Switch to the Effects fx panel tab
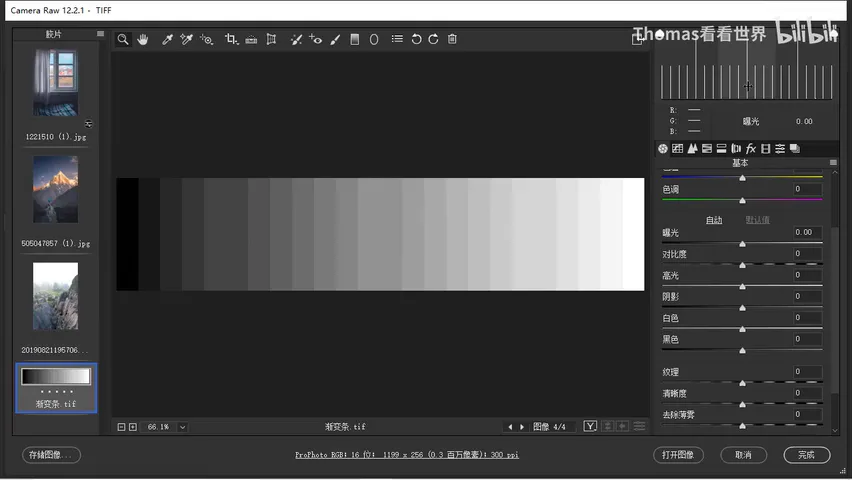 [x=751, y=148]
